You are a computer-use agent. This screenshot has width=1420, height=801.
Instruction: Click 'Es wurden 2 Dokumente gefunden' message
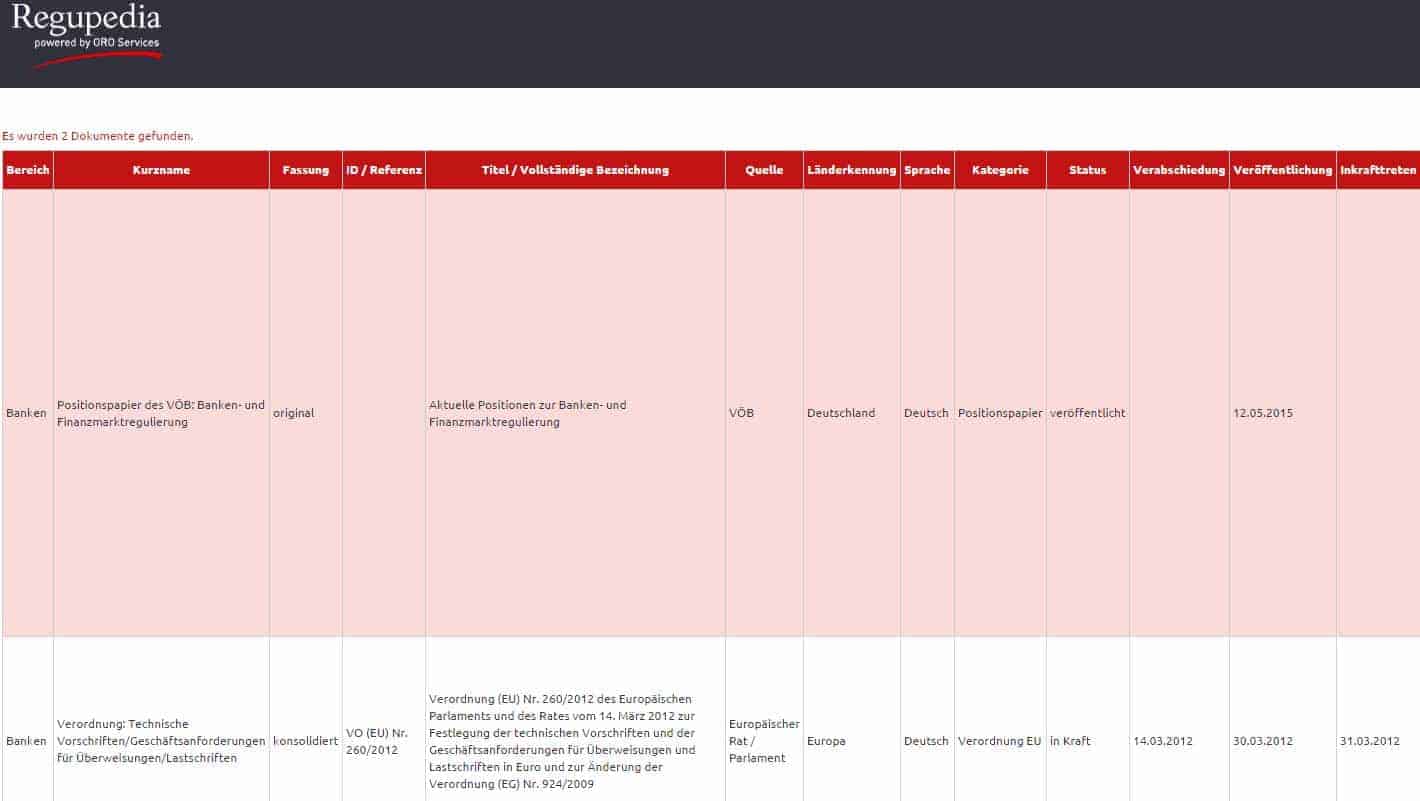[x=98, y=135]
